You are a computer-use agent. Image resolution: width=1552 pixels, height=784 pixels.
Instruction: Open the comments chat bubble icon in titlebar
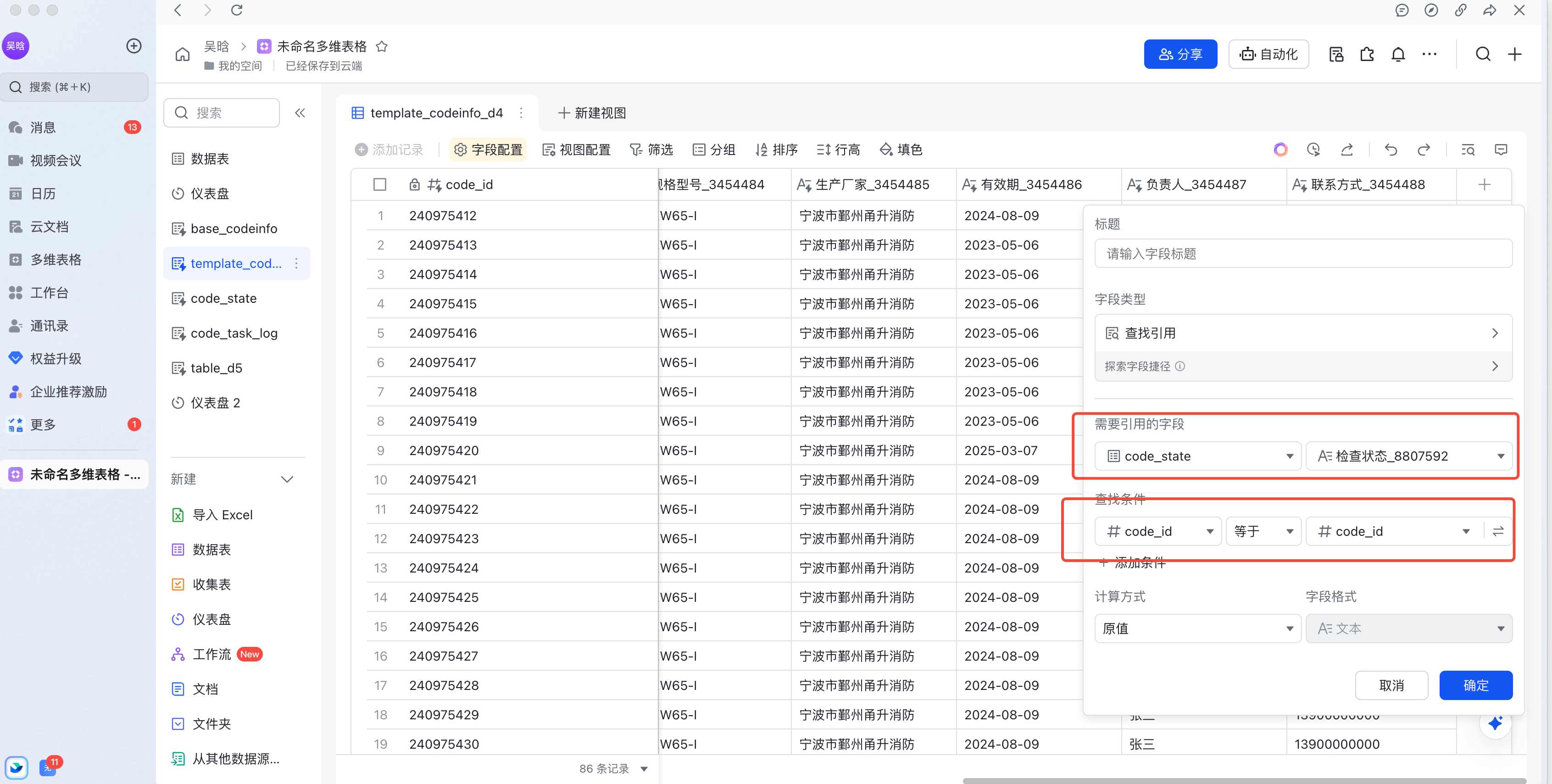[x=1402, y=10]
